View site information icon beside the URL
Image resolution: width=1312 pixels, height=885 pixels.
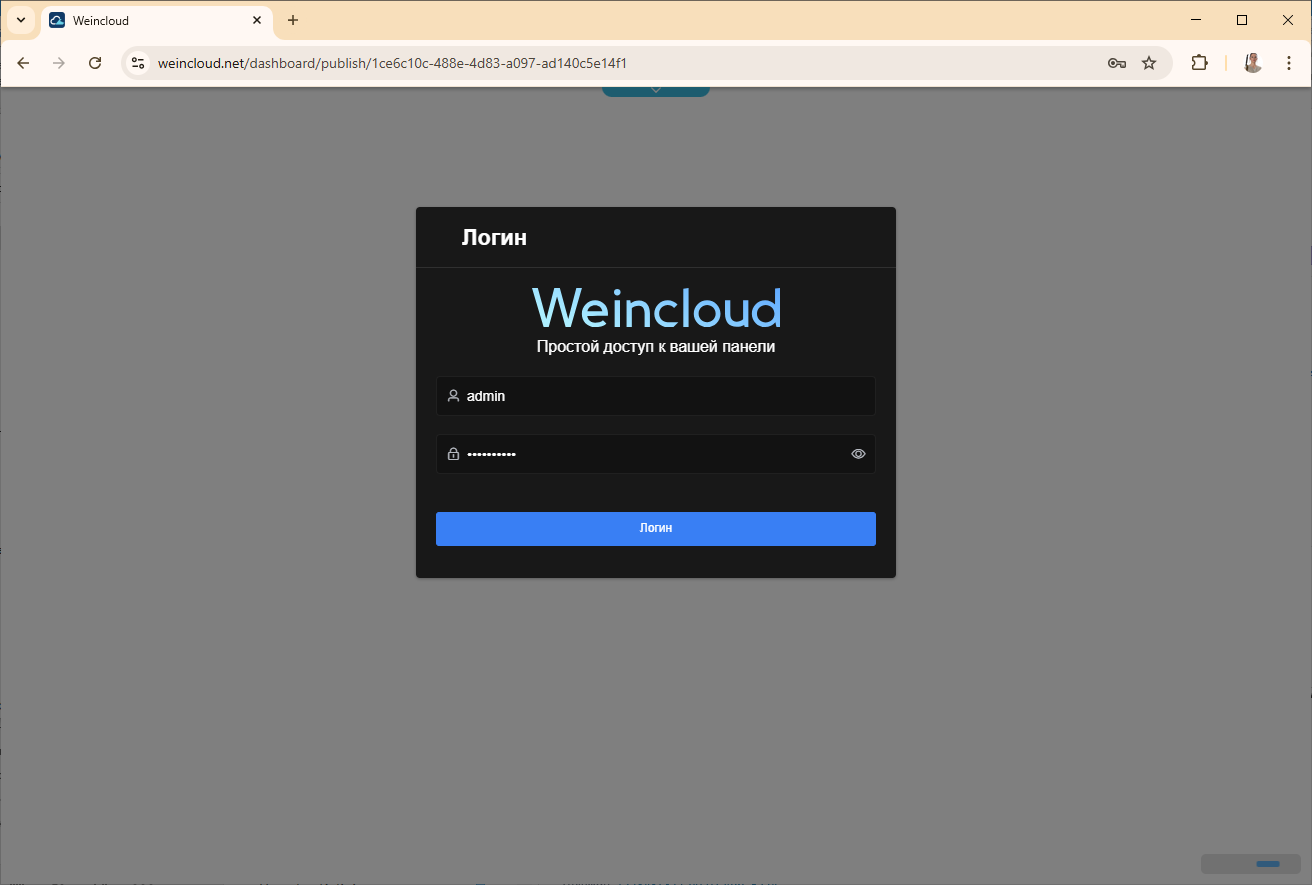pos(139,63)
